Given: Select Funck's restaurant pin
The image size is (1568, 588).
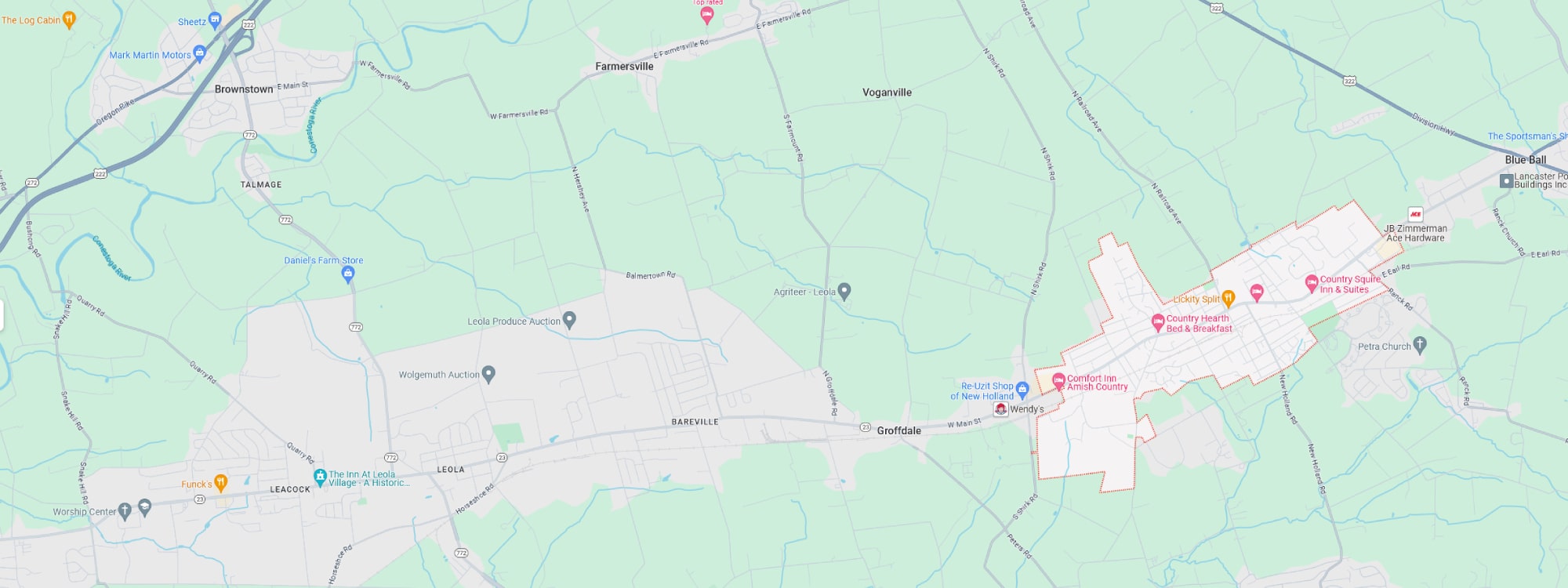Looking at the screenshot, I should click(x=220, y=483).
